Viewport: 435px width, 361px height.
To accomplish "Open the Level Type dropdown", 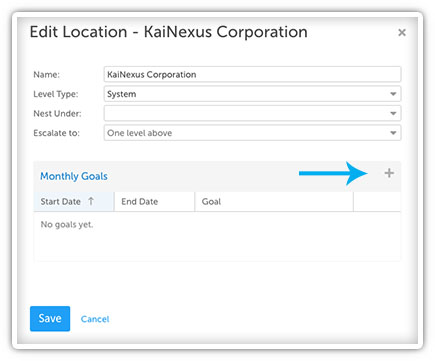I will 252,94.
